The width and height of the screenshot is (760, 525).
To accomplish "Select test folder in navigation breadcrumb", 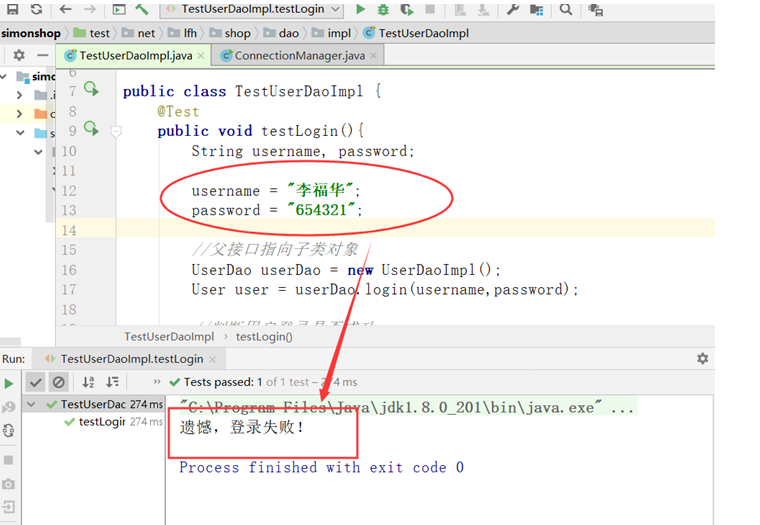I will coord(92,33).
